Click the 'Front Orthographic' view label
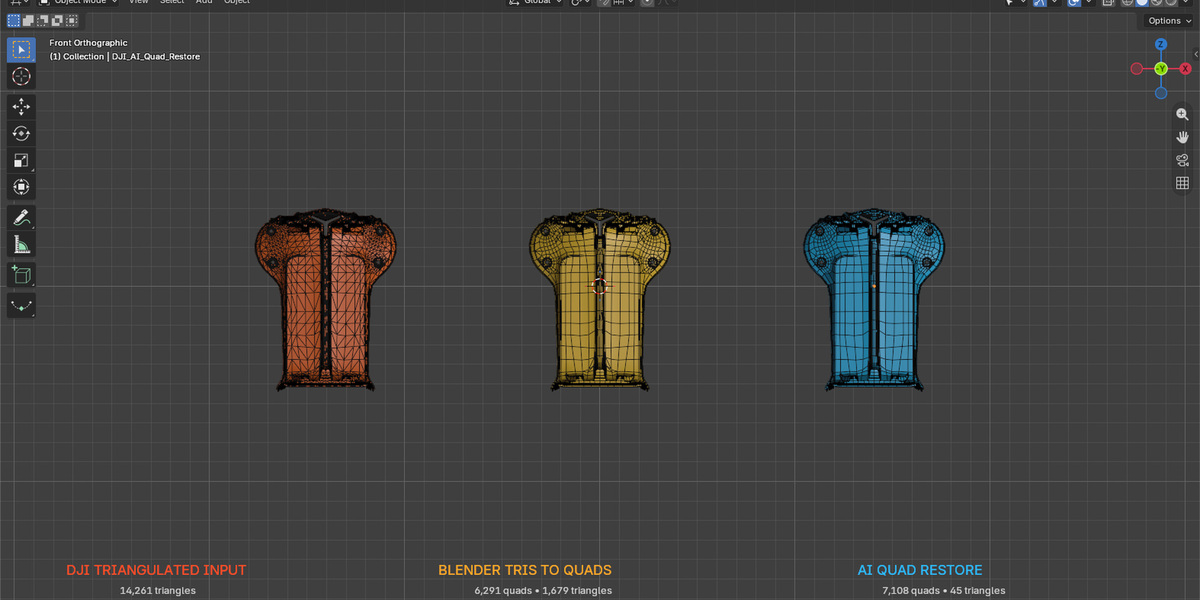This screenshot has width=1200, height=600. coord(88,43)
